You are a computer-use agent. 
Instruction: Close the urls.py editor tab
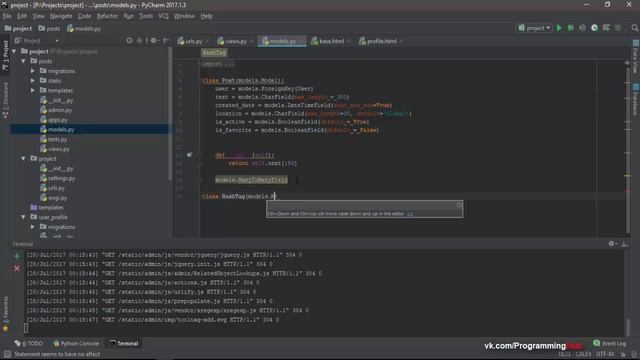click(207, 41)
